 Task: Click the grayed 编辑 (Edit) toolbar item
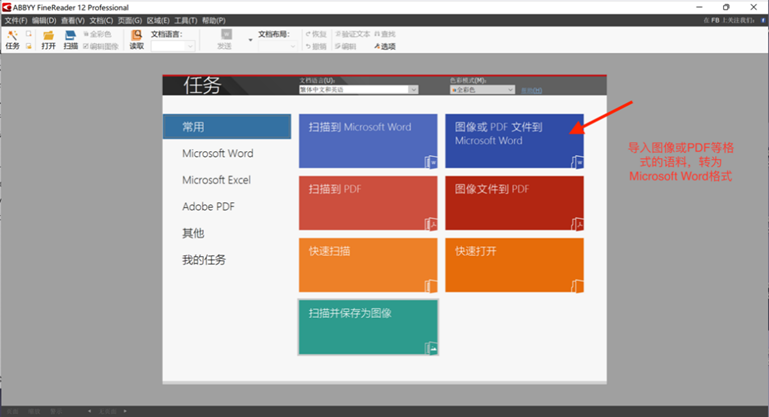coord(346,47)
